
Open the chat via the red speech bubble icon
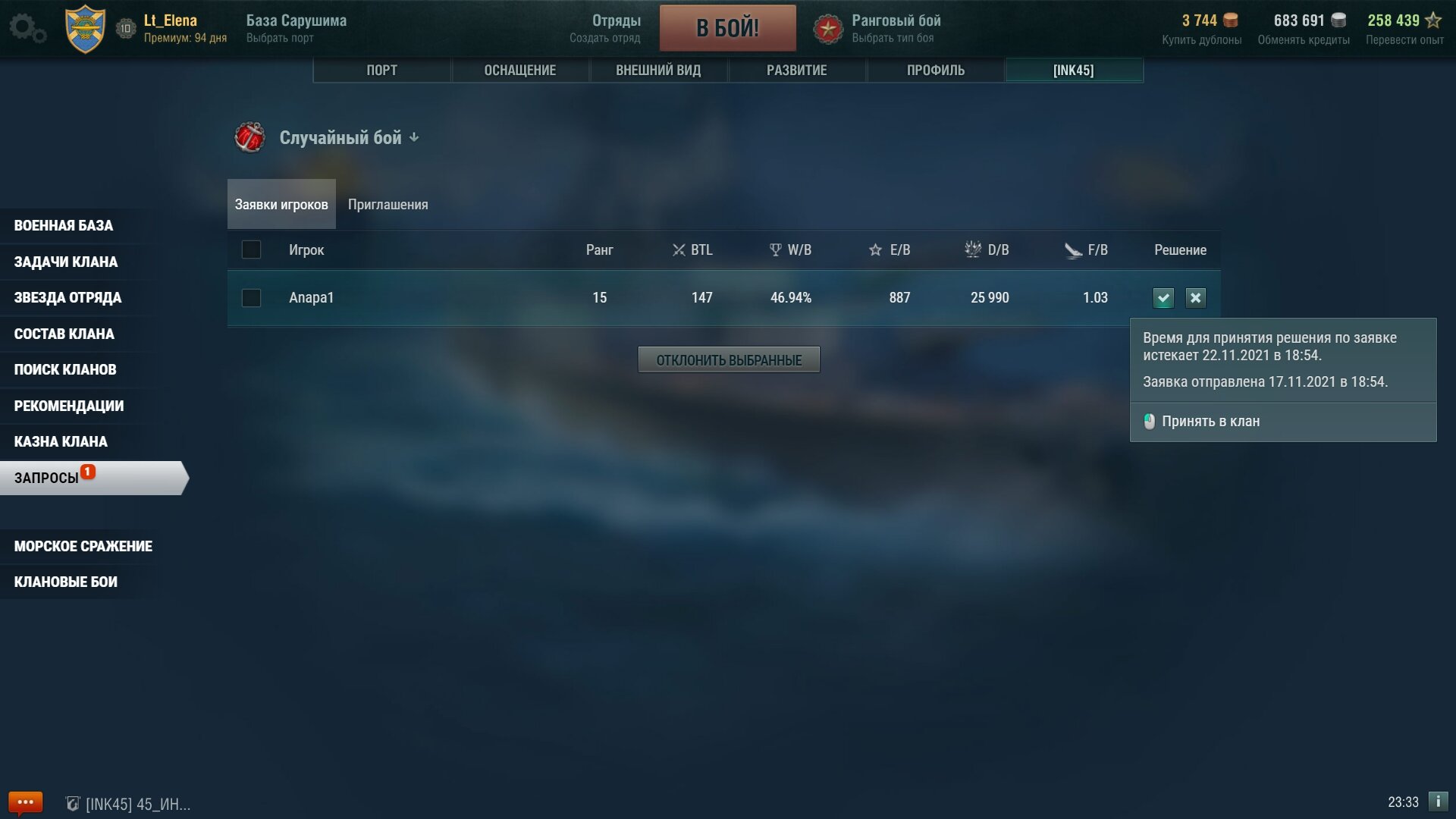click(25, 802)
